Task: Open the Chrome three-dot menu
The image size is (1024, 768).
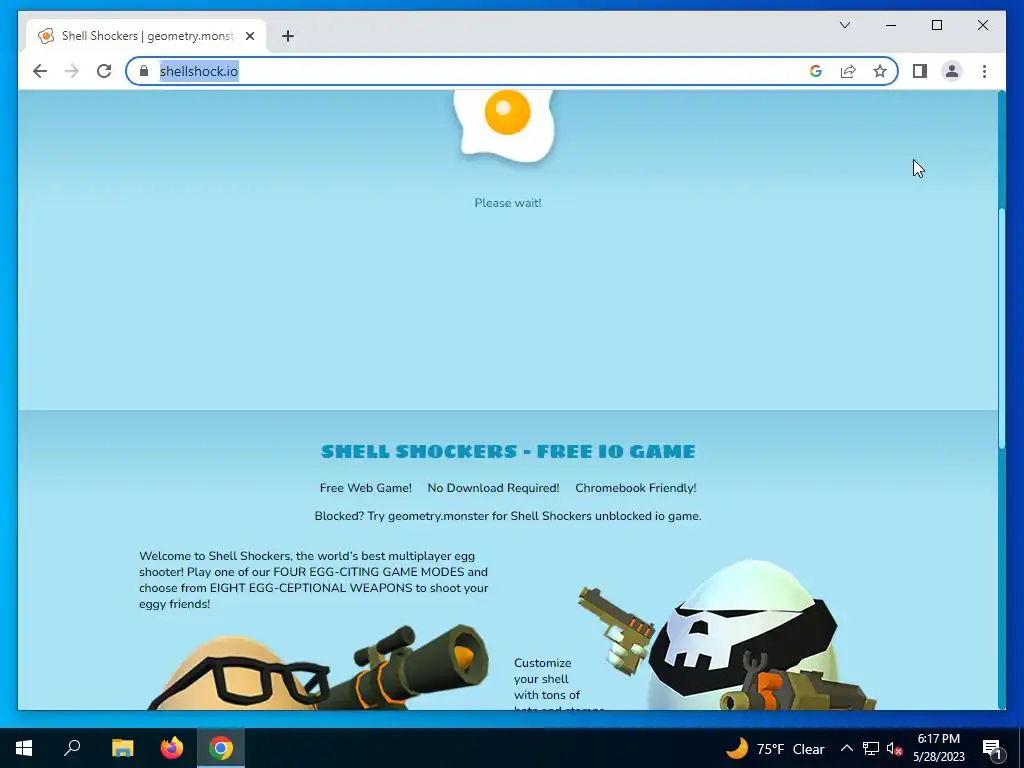Action: pos(984,71)
